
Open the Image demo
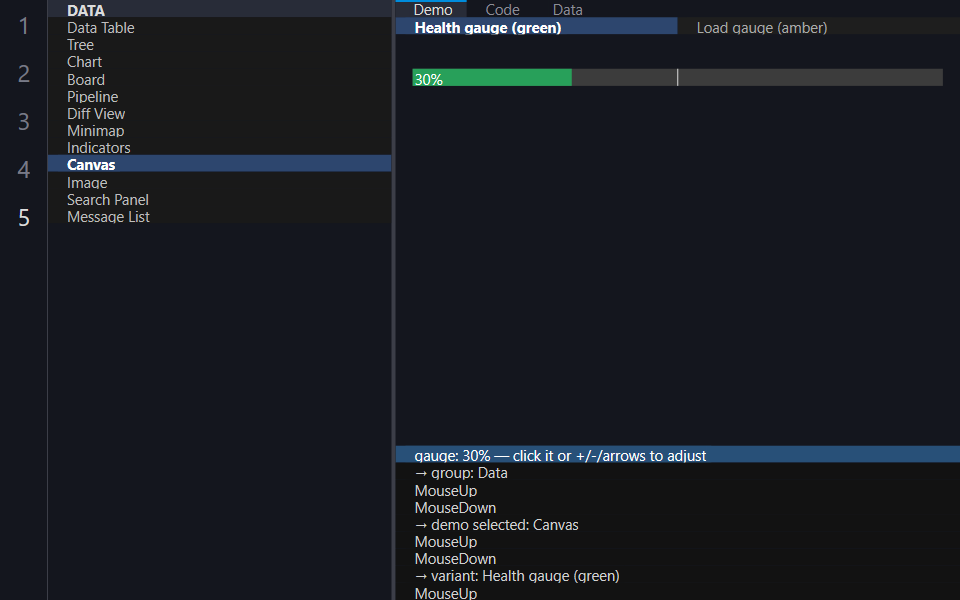pos(219,182)
